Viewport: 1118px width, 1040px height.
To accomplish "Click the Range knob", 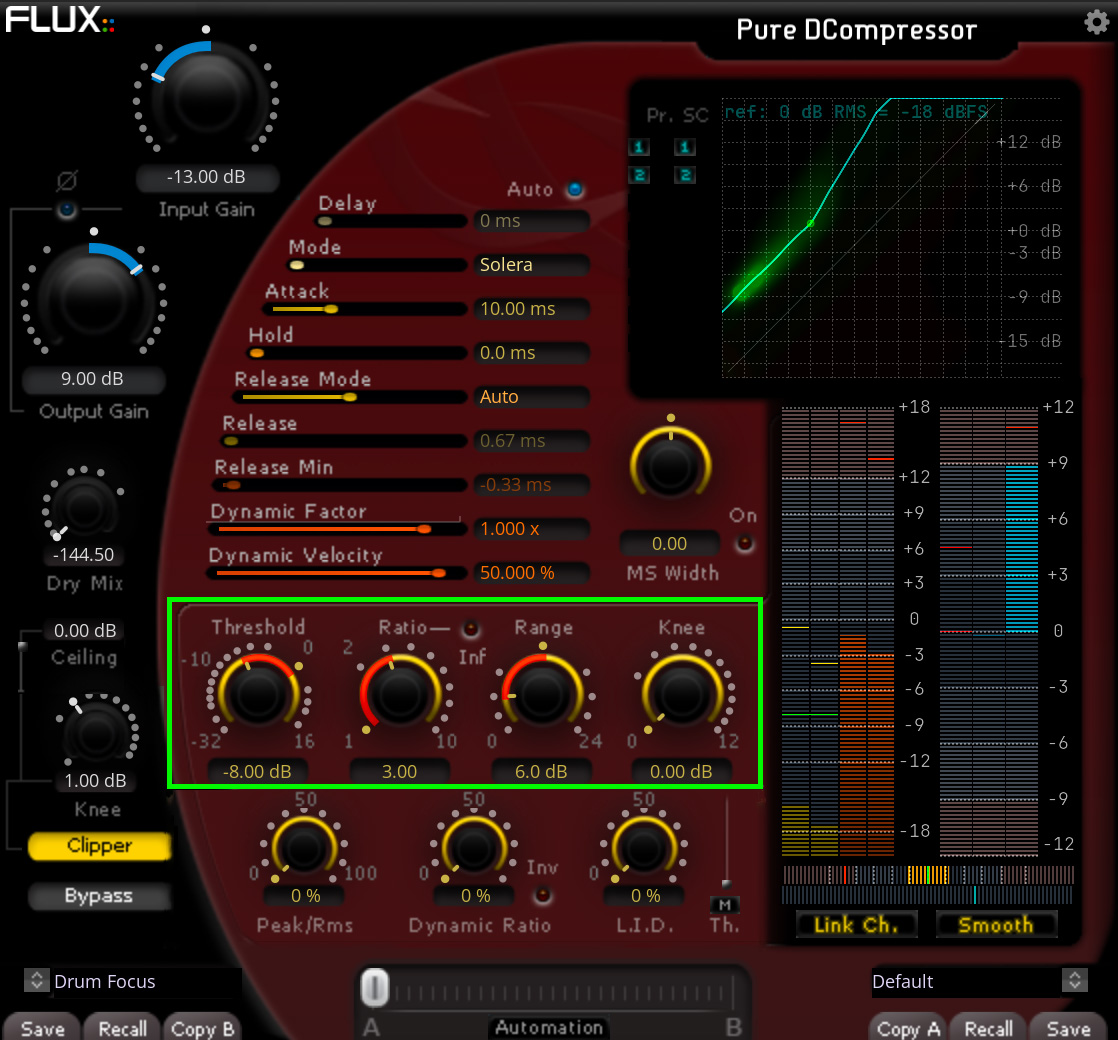I will point(541,694).
